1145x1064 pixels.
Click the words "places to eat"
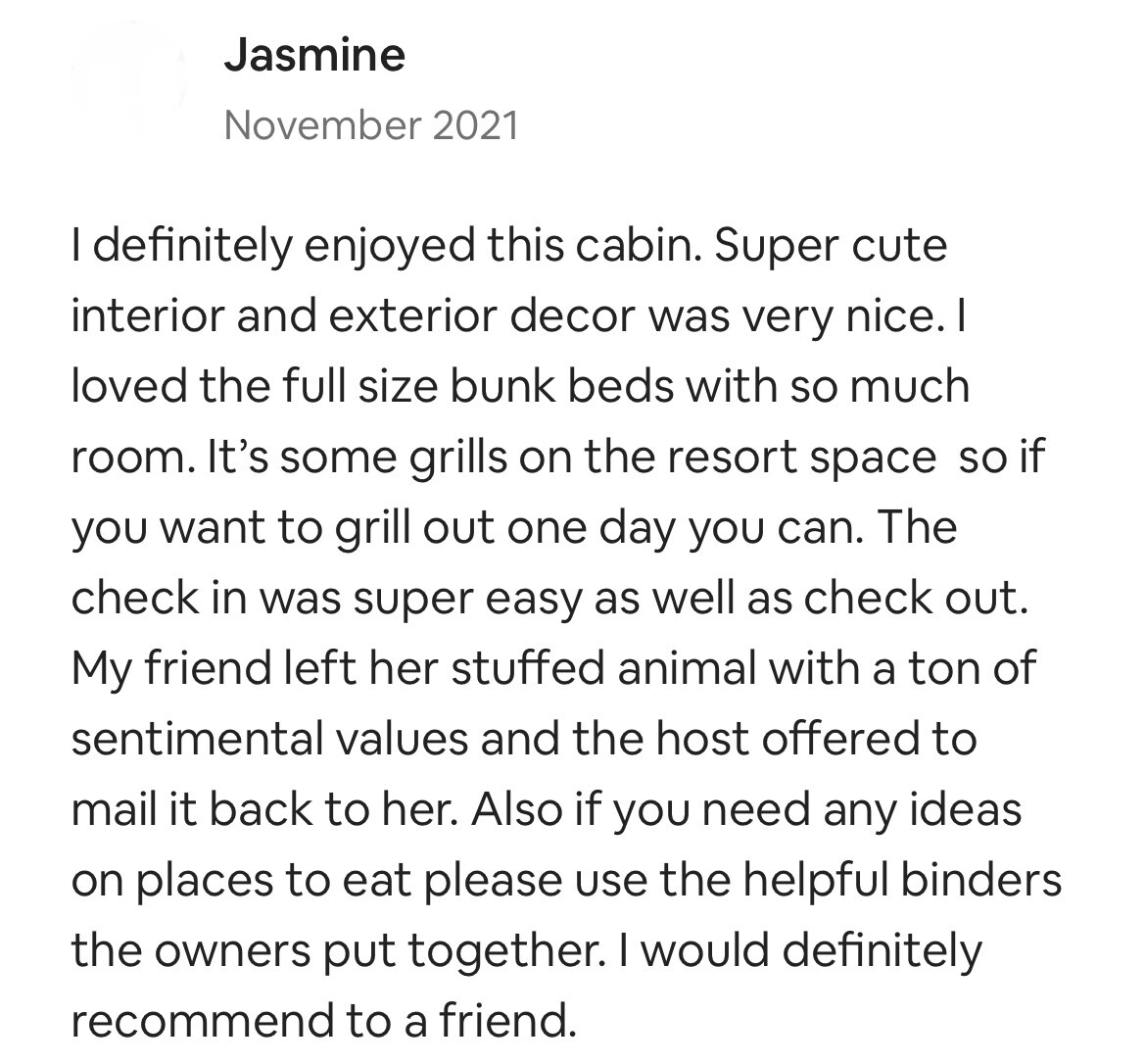tap(275, 880)
